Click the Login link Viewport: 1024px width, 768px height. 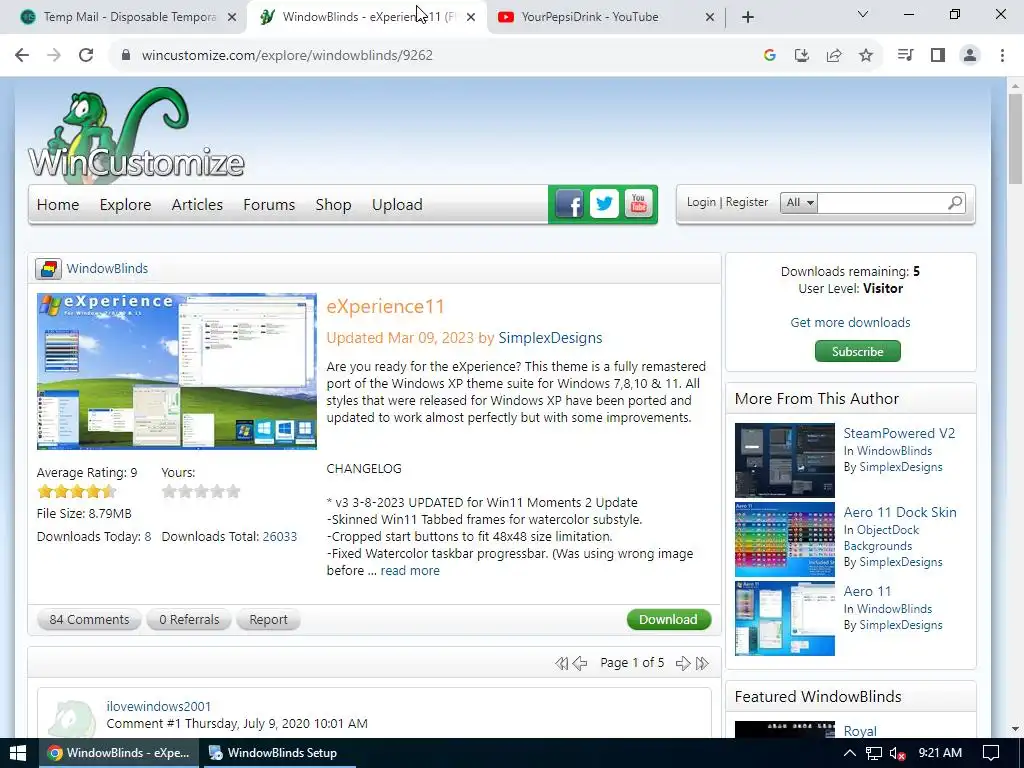click(x=701, y=202)
